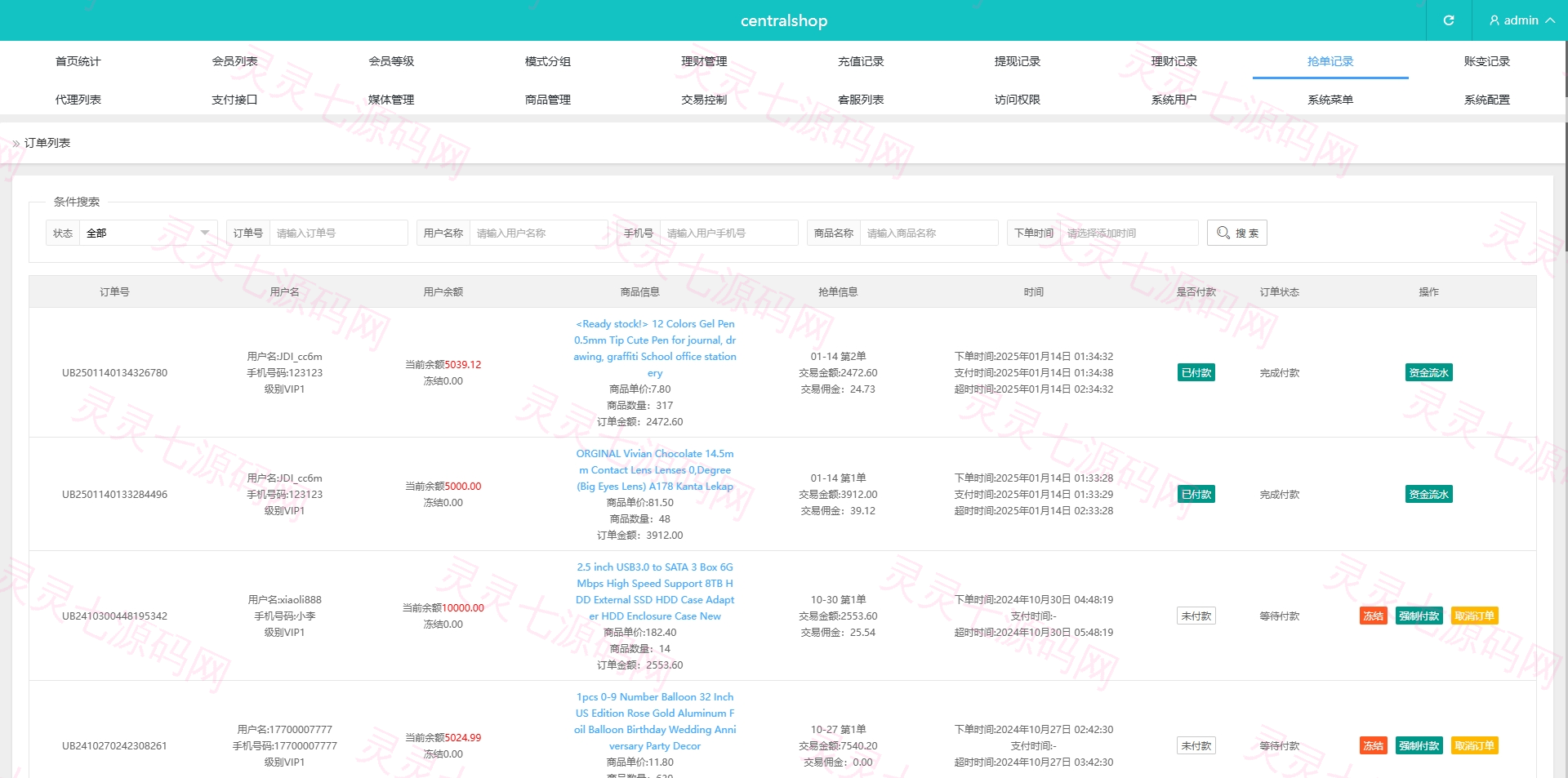Click 冻结 for xiaoli888 order

click(x=1373, y=616)
